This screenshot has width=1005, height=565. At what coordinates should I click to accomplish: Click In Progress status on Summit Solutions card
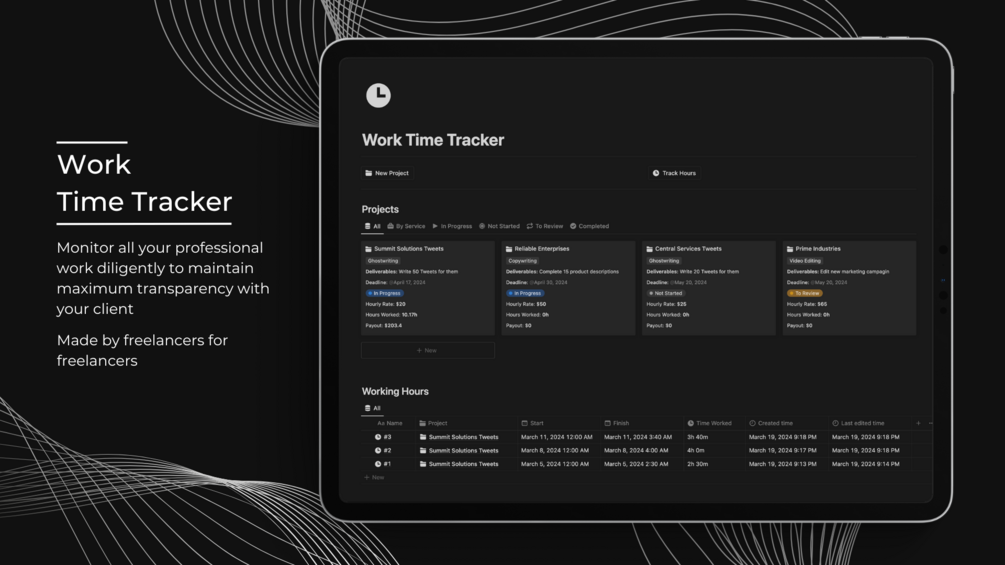pyautogui.click(x=384, y=293)
